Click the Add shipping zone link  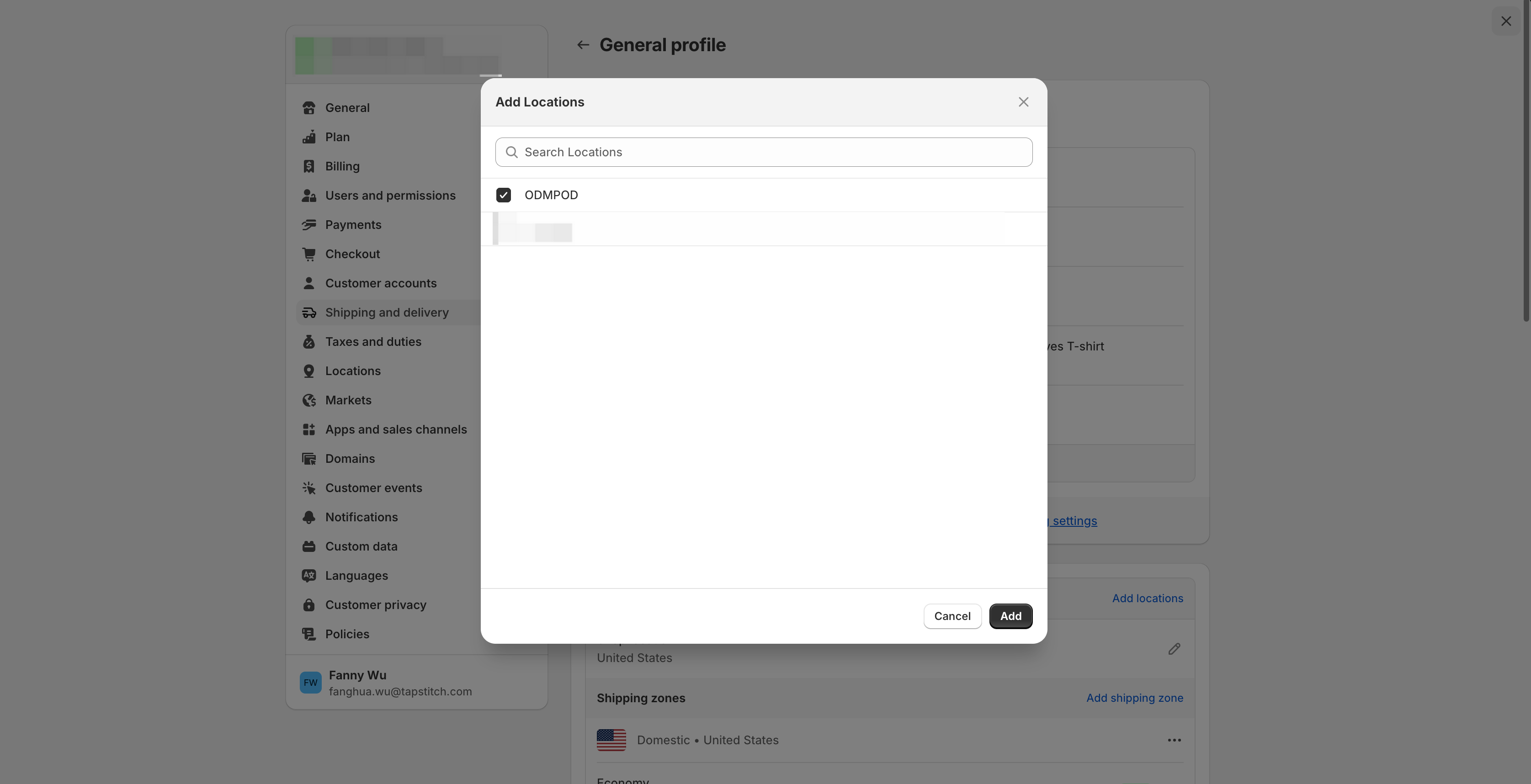1134,698
